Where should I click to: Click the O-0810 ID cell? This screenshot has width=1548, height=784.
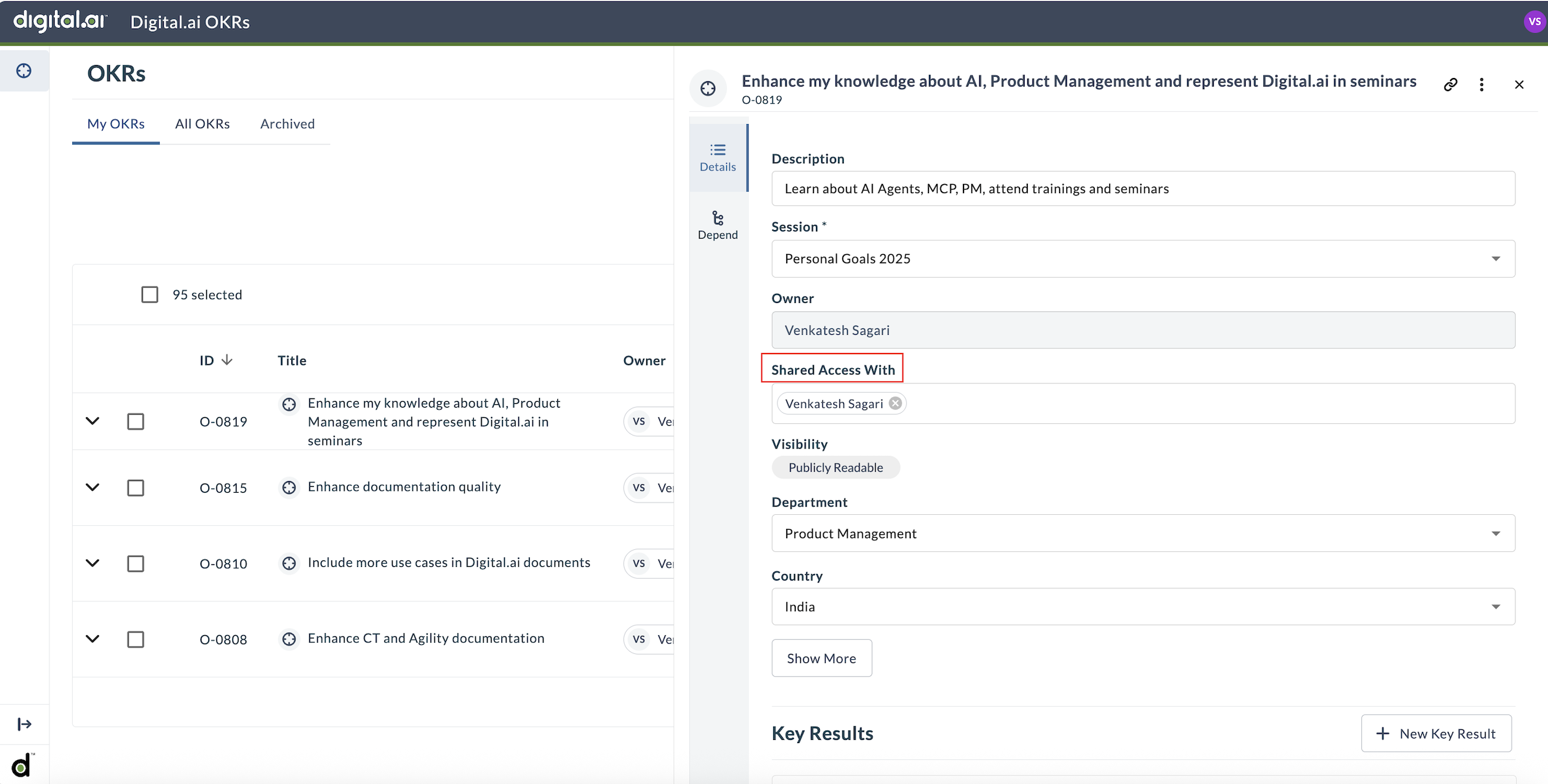point(223,564)
